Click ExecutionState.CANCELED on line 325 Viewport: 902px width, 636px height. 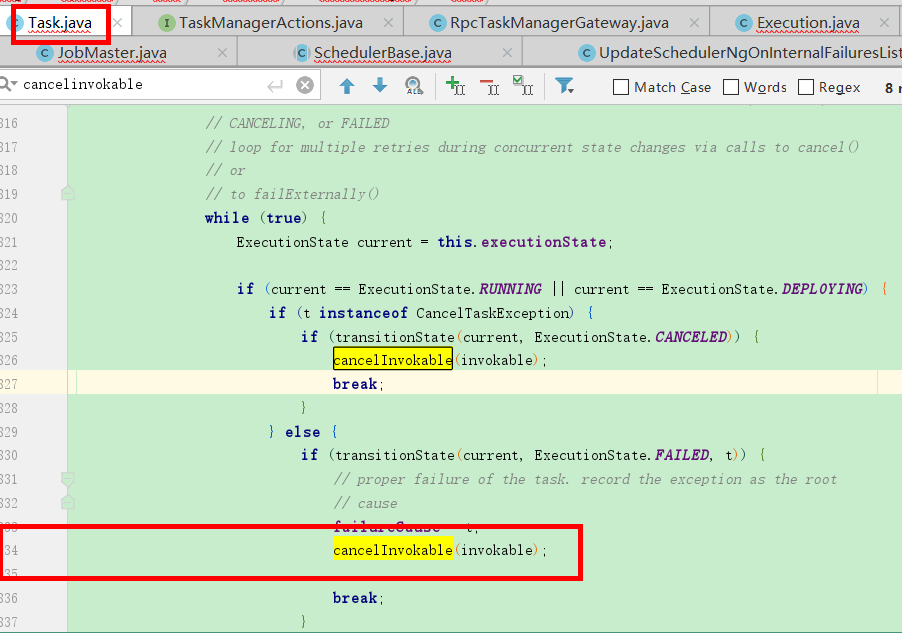(631, 337)
